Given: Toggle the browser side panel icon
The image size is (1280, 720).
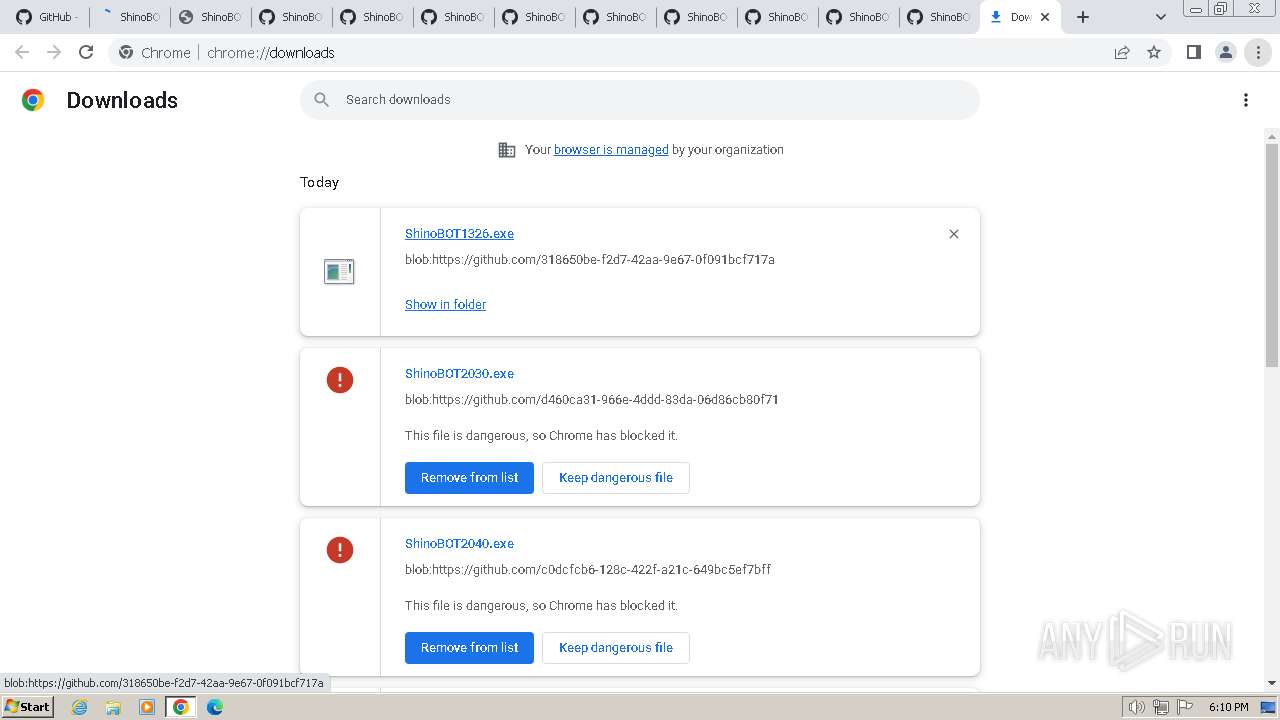Looking at the screenshot, I should [1193, 52].
